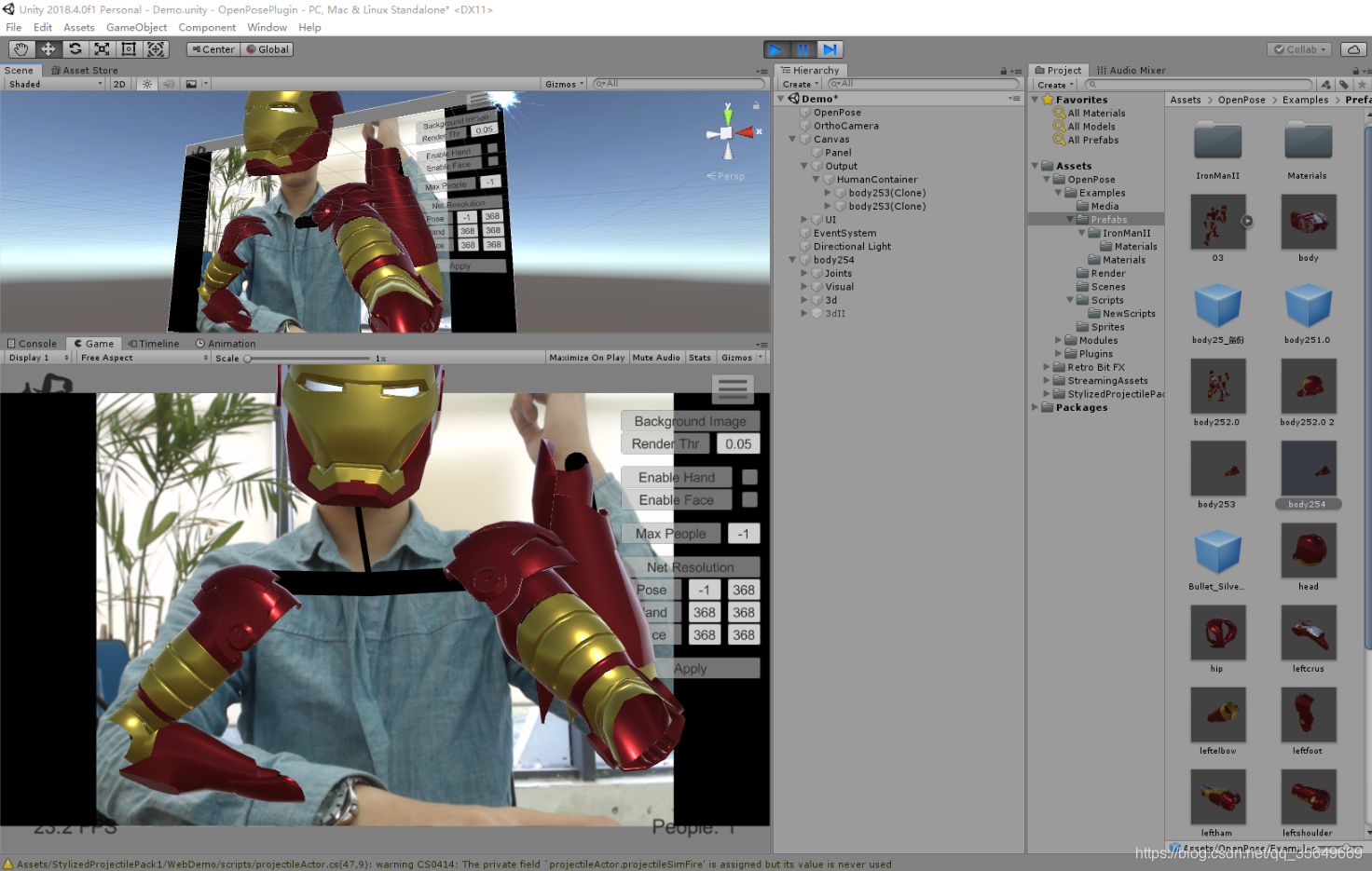Click the Apply button in Game view
The width and height of the screenshot is (1372, 871).
(x=691, y=669)
